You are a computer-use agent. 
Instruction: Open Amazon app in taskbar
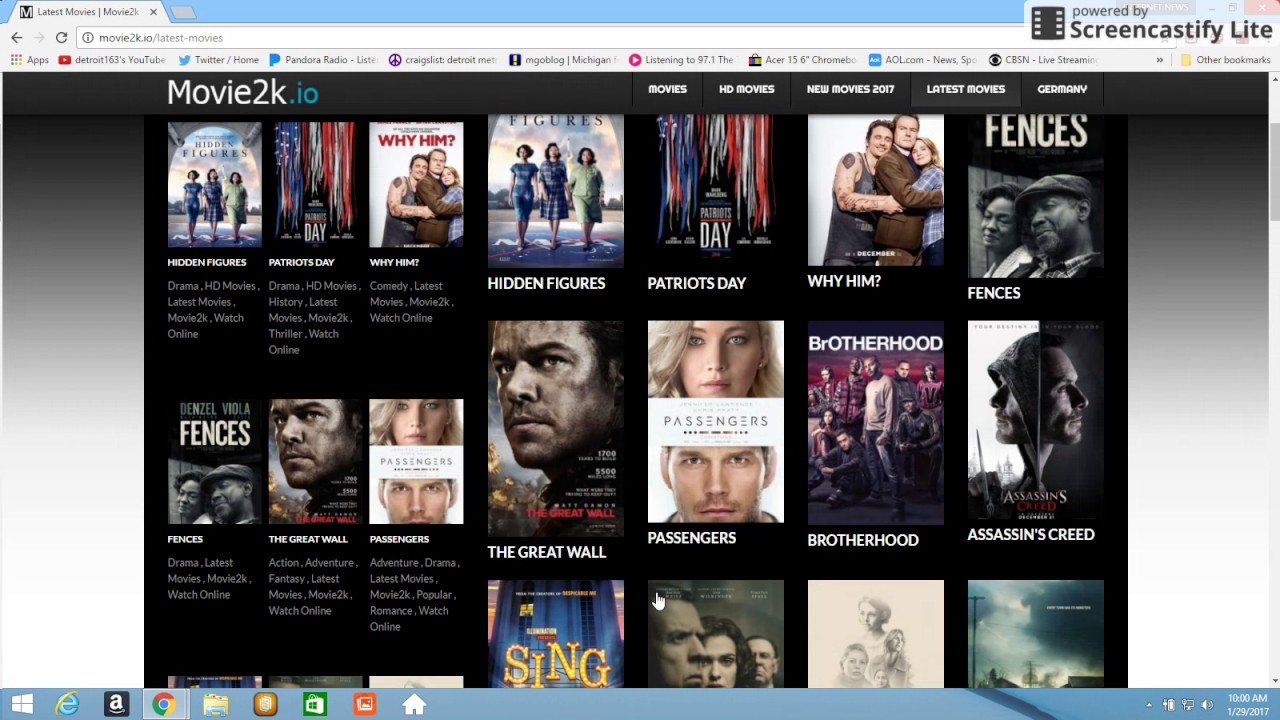116,705
